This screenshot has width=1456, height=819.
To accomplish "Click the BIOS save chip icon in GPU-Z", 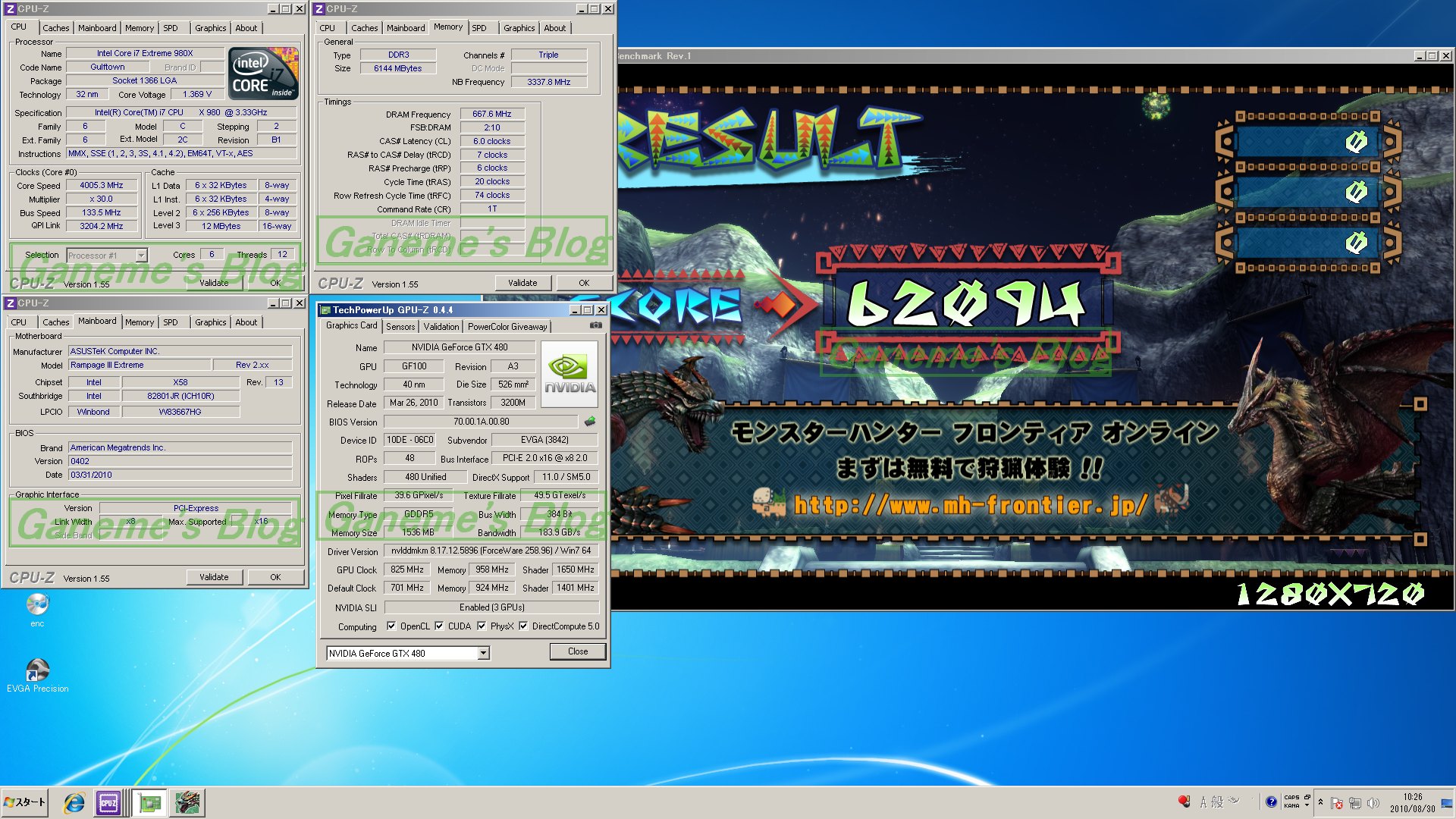I will tap(590, 422).
